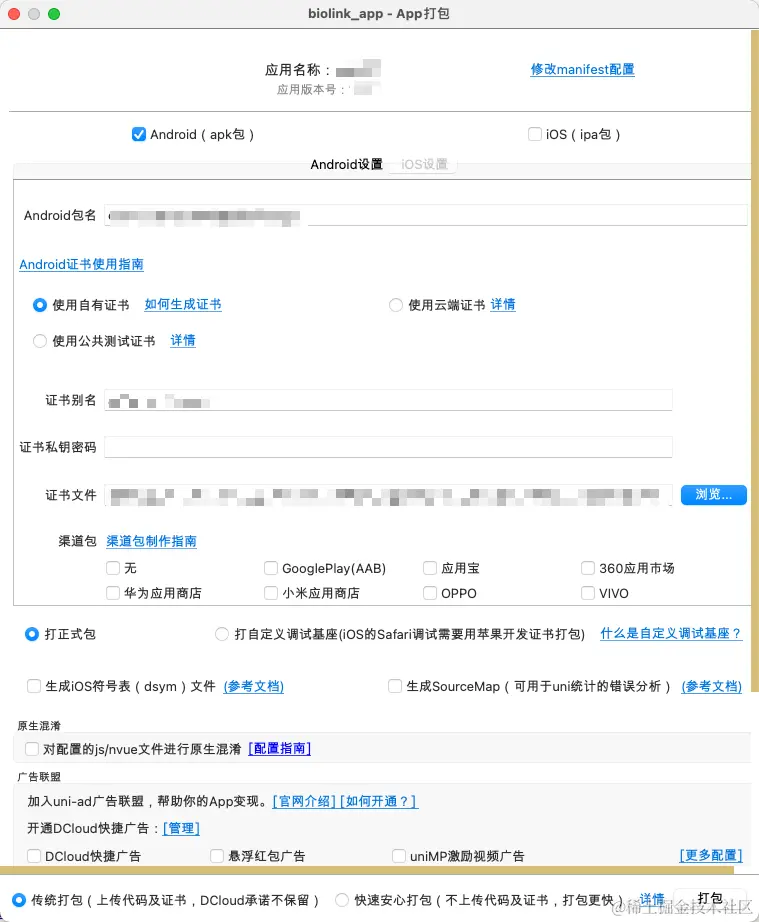Click the 打包 button
Image resolution: width=759 pixels, height=922 pixels.
coord(710,898)
